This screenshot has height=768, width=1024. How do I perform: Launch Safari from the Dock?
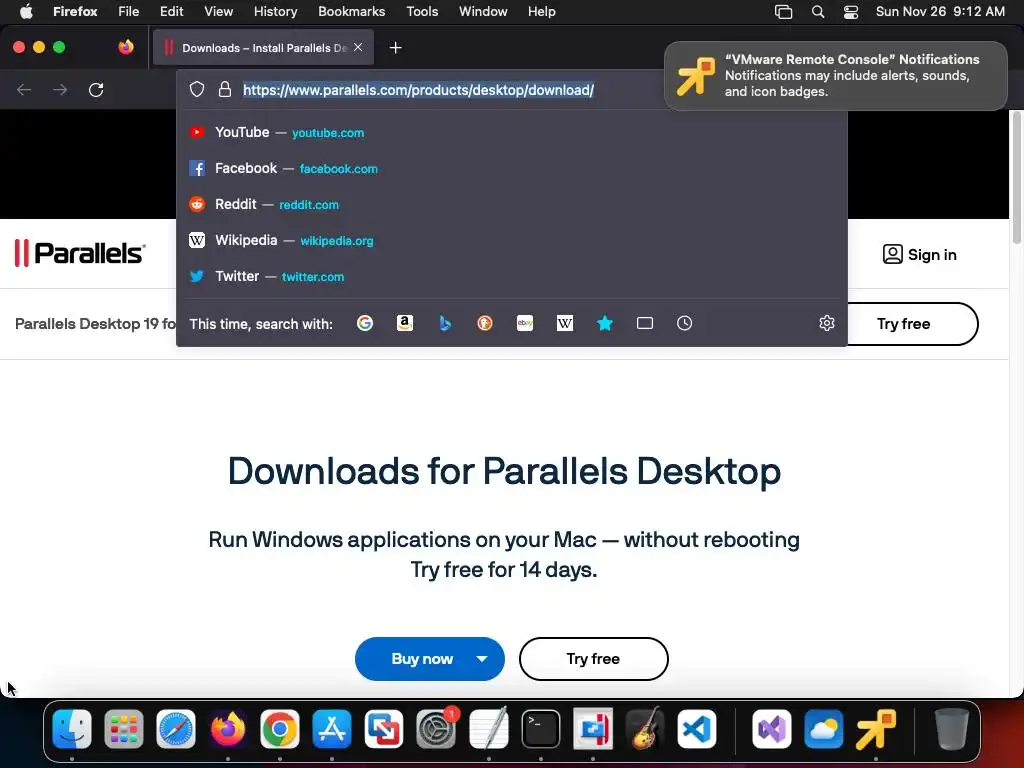pos(176,729)
